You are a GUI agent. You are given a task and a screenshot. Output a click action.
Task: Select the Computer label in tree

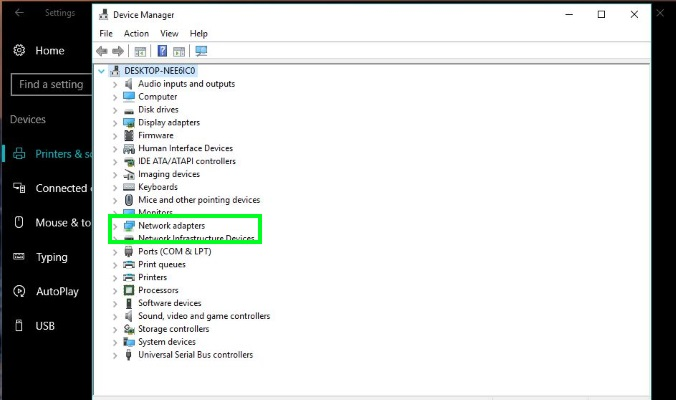[157, 97]
